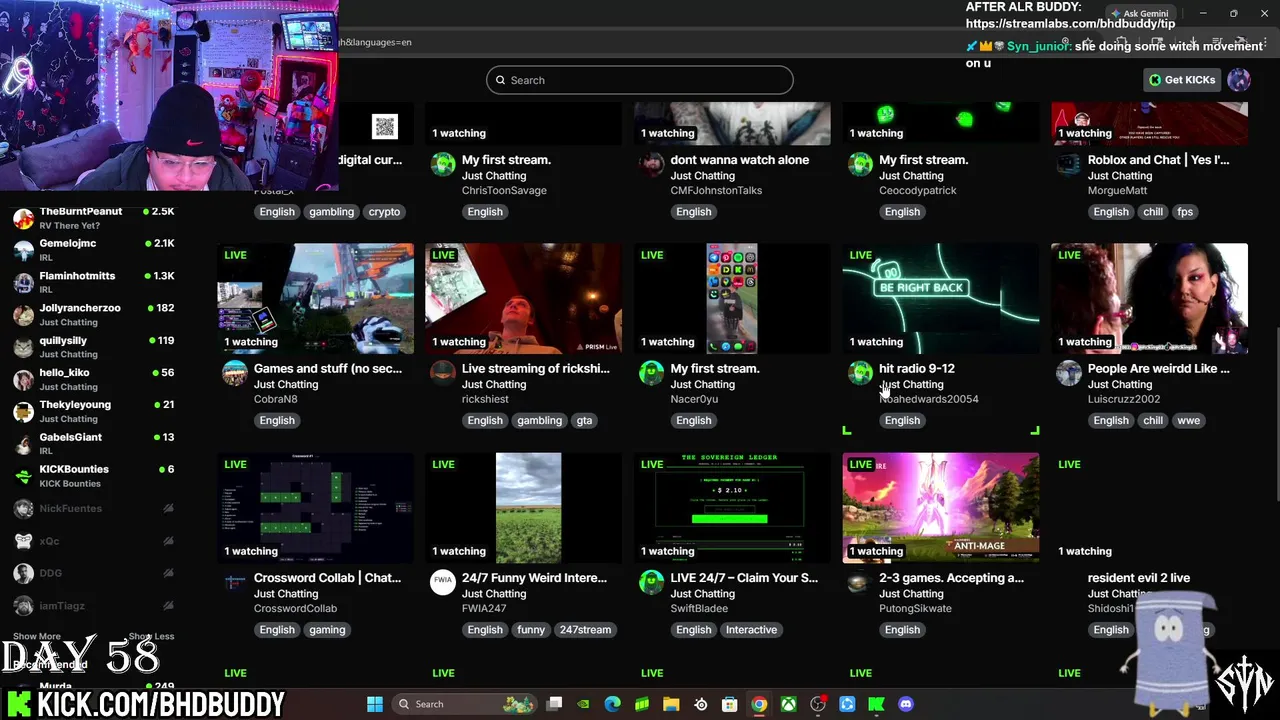
Task: Open the hit radio 9-12 stream title
Action: point(916,368)
